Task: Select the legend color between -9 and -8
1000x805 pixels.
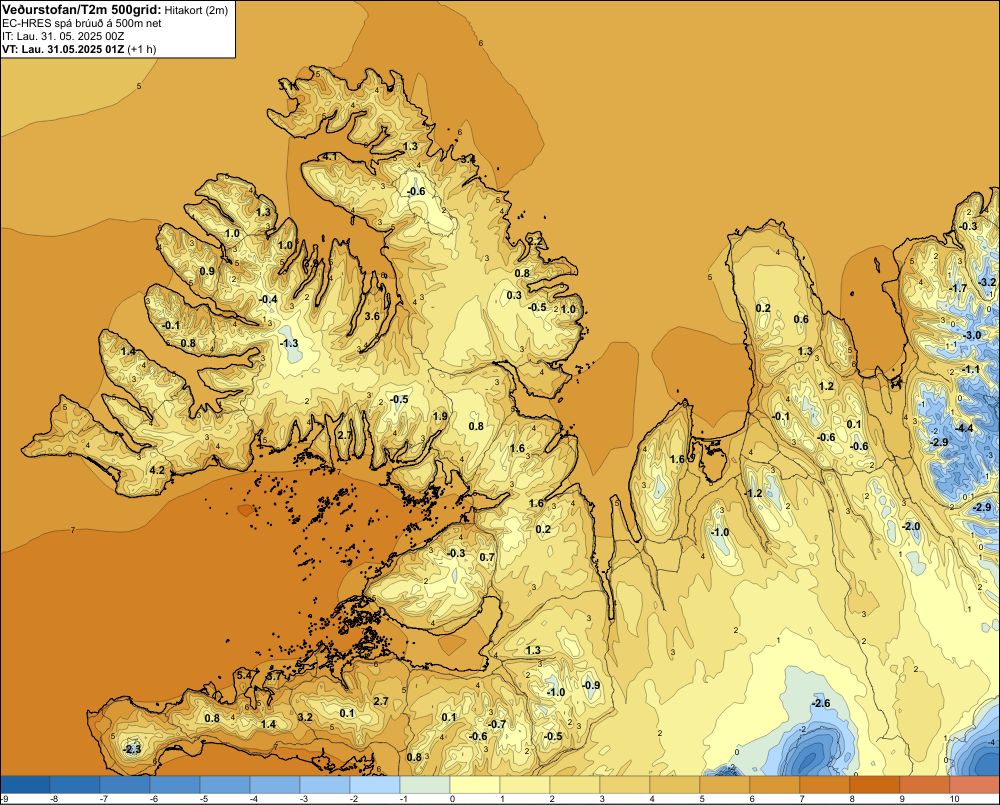Action: 26,784
